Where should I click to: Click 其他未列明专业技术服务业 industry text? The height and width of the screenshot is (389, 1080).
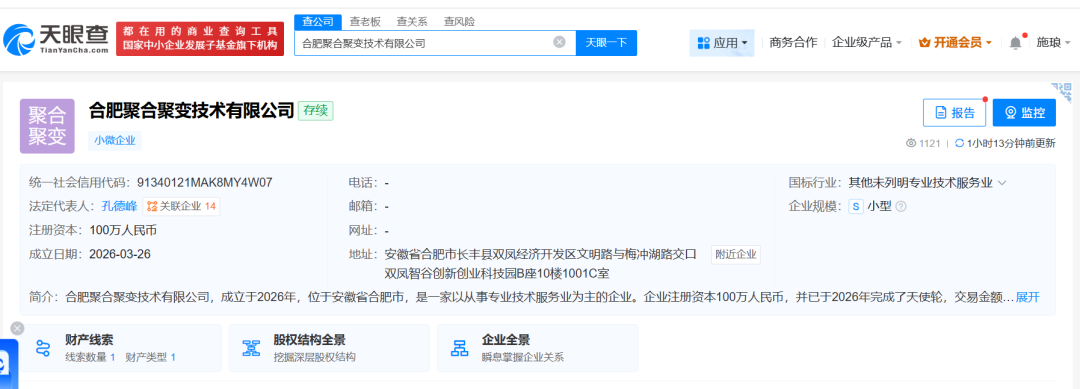tap(920, 183)
